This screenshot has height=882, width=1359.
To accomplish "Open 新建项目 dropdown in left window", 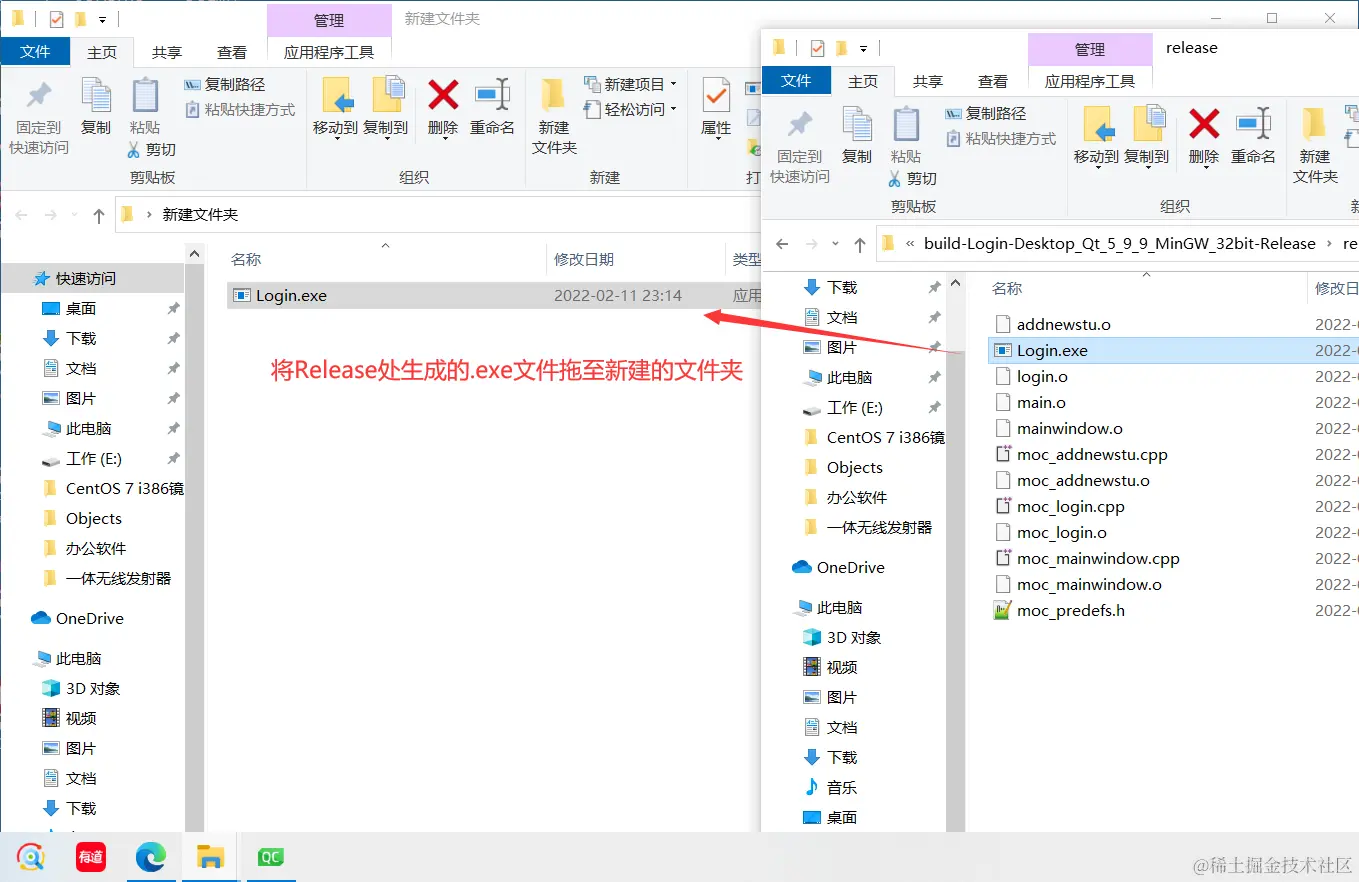I will [x=631, y=84].
